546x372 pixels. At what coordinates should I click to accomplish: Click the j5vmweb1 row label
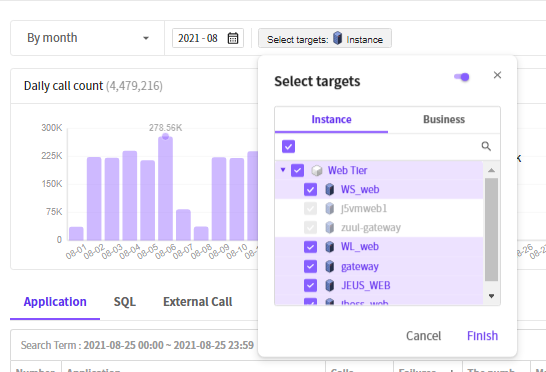pos(364,209)
